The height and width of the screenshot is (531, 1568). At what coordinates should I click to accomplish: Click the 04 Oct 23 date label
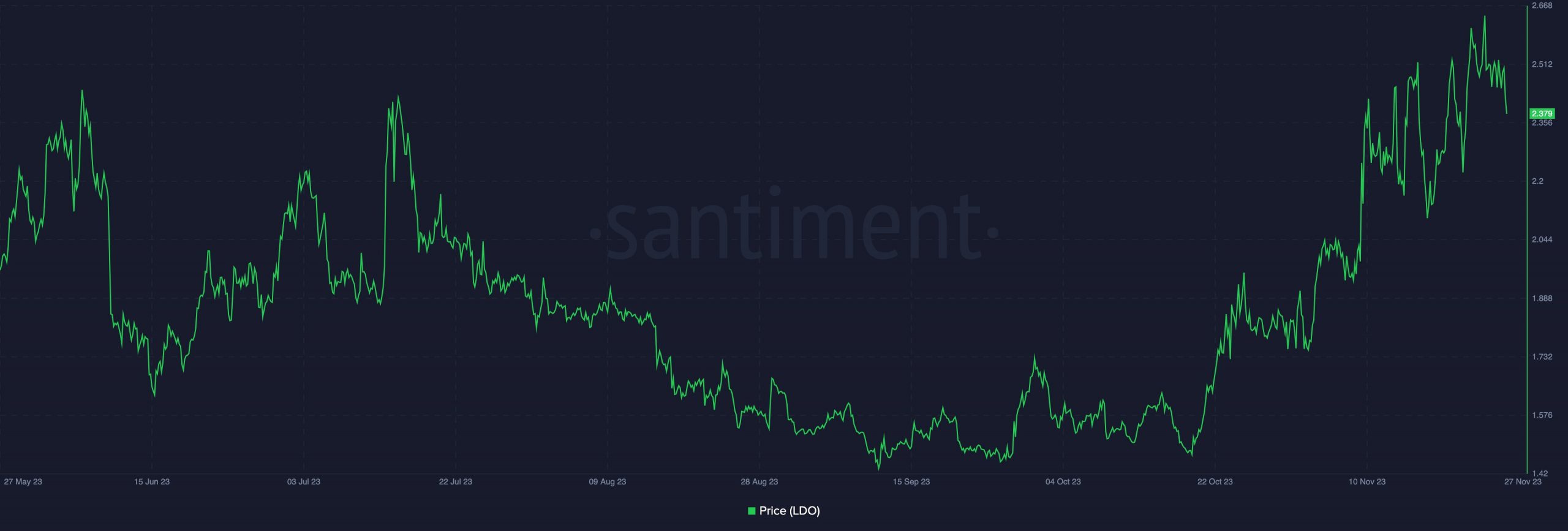(x=1063, y=481)
